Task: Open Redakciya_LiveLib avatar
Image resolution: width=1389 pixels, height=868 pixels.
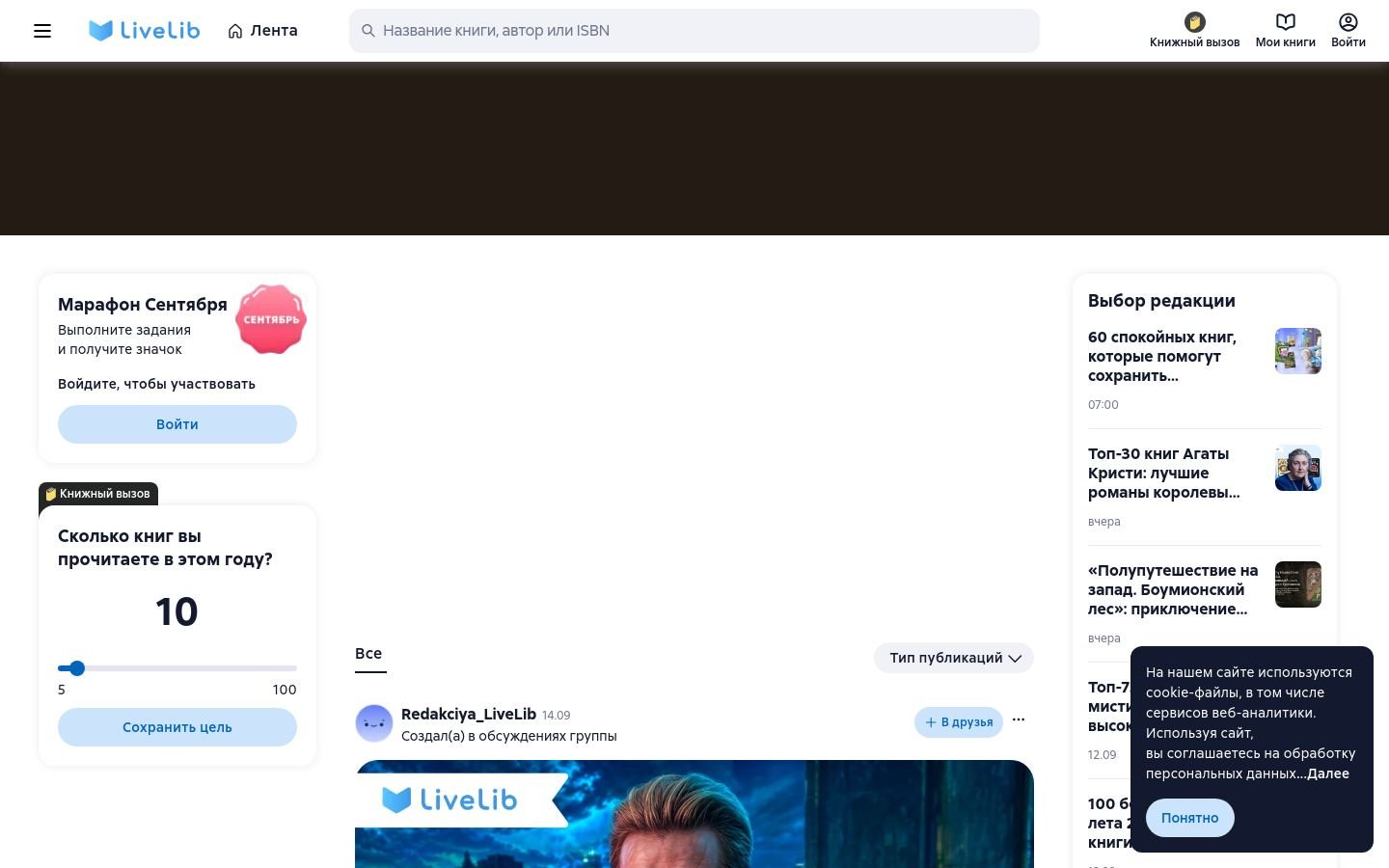Action: coord(374,723)
